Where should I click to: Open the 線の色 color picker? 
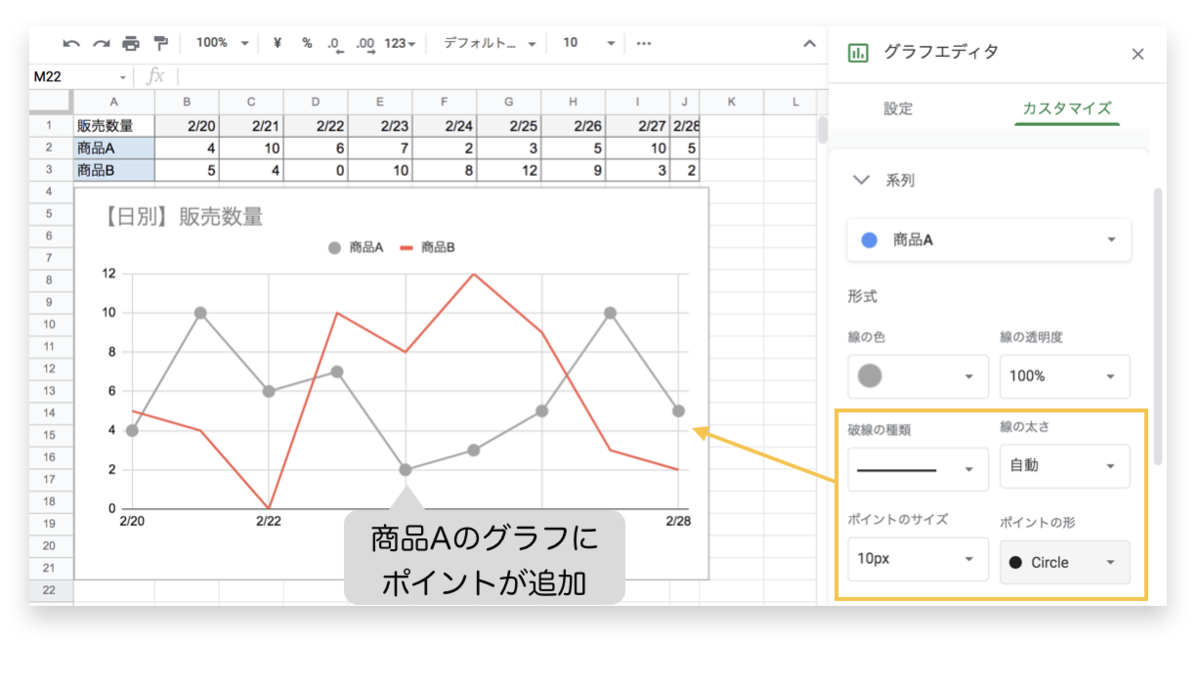coord(918,376)
